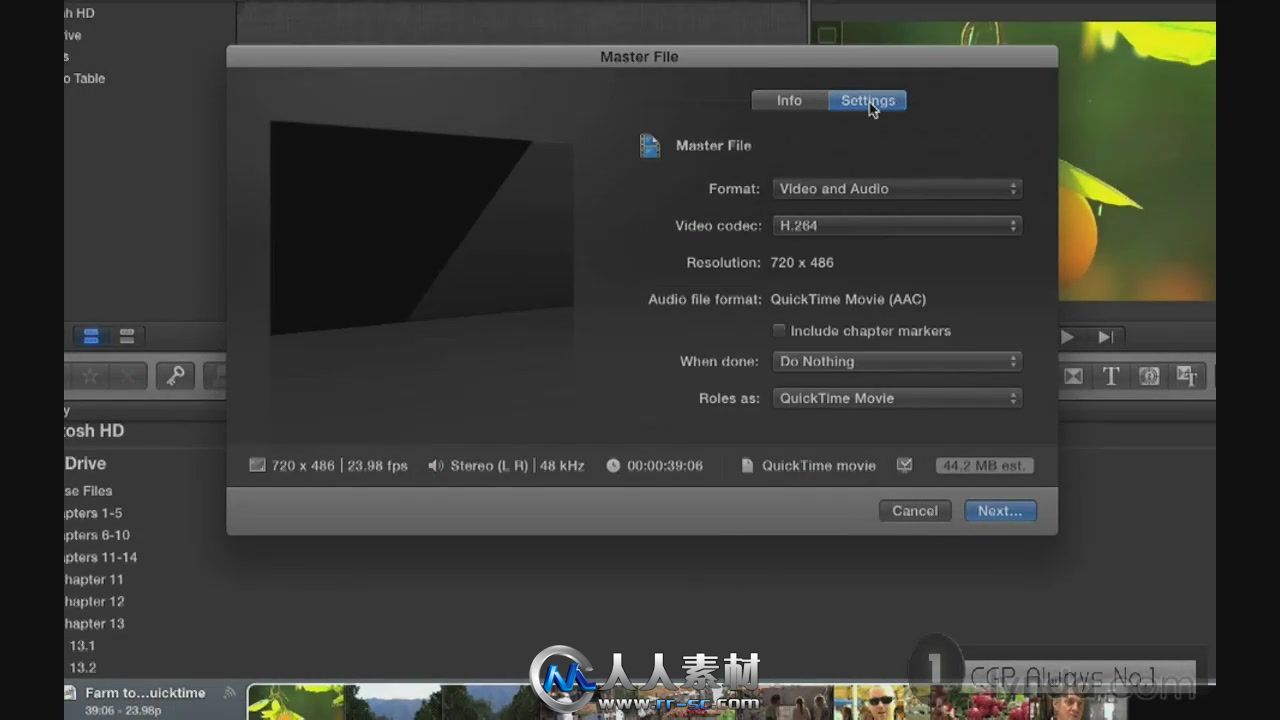1280x720 pixels.
Task: Click the Next... button
Action: coord(1000,510)
